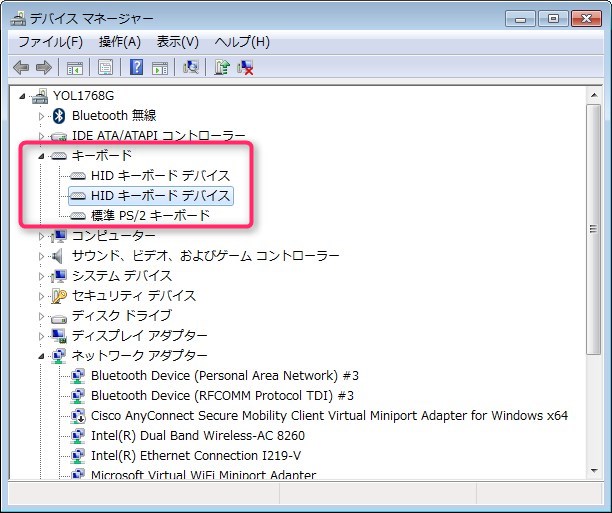This screenshot has width=612, height=513.
Task: Expand the セキュリティ デバイス category
Action: (41, 296)
